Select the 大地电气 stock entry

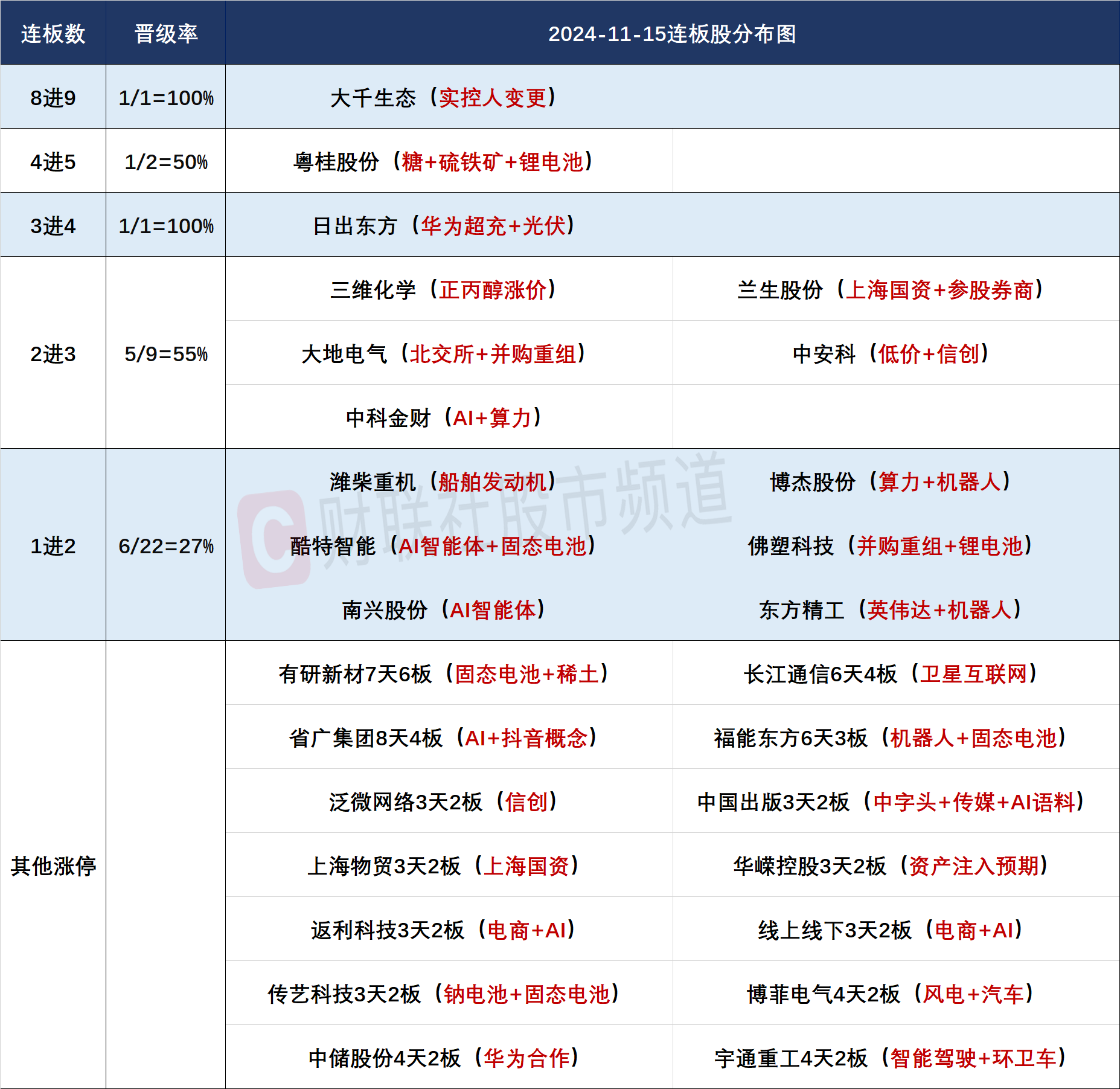444,354
